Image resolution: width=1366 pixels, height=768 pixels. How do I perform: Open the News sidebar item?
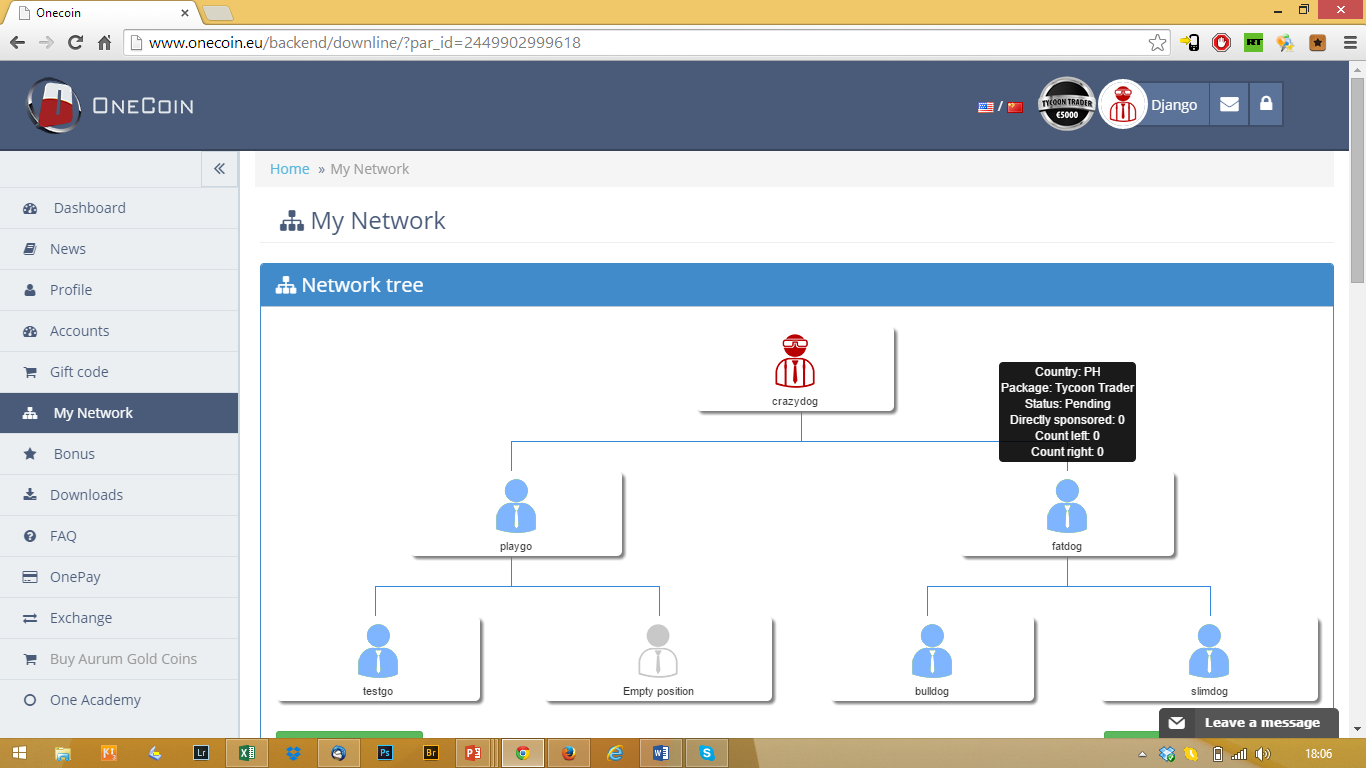(119, 249)
